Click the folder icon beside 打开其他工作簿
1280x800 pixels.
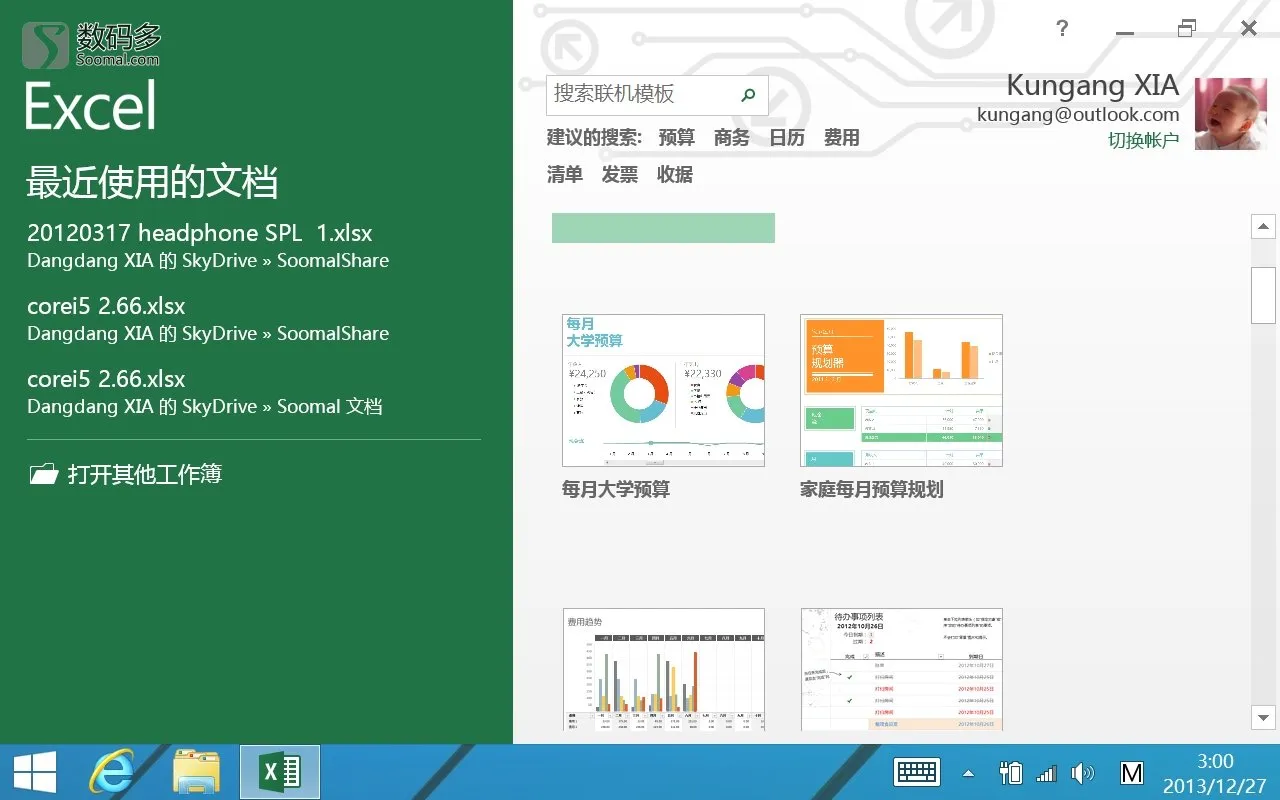pyautogui.click(x=44, y=474)
